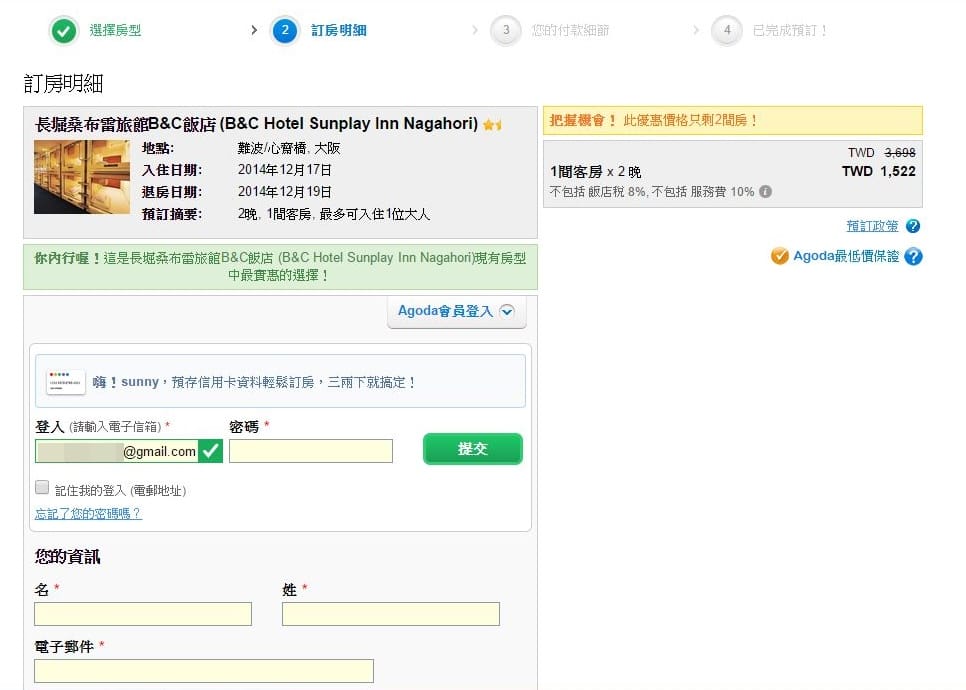This screenshot has width=966, height=690.
Task: Click the blue step 2 circle icon
Action: point(285,31)
